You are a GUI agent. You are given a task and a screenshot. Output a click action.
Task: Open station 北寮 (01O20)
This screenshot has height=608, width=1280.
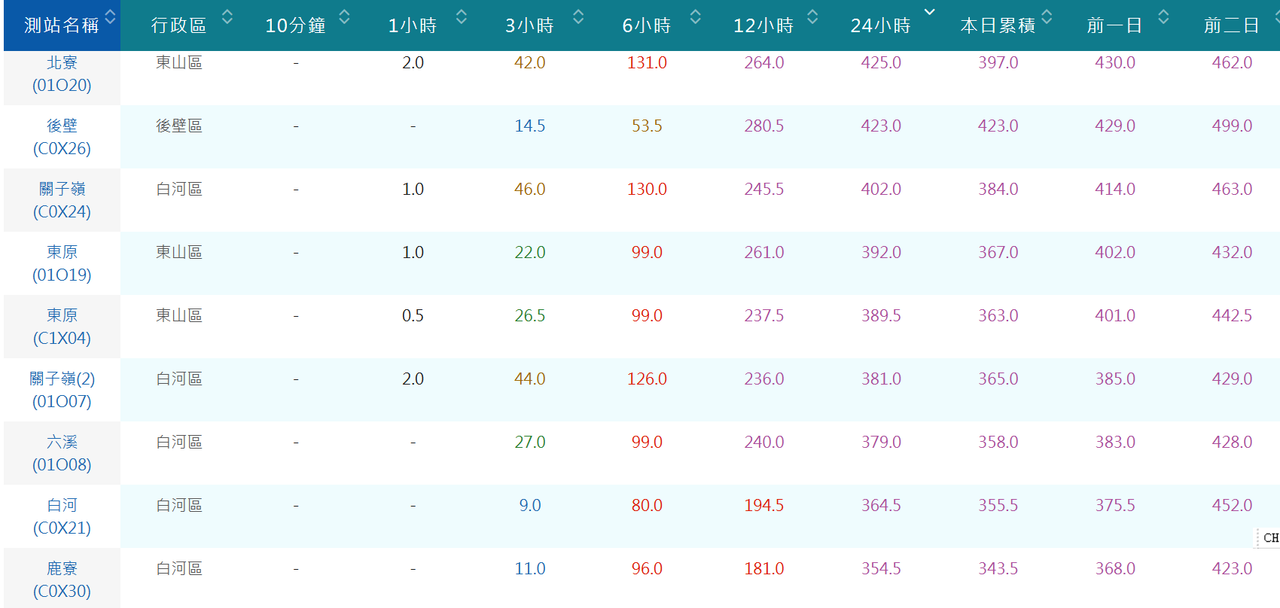tap(62, 74)
